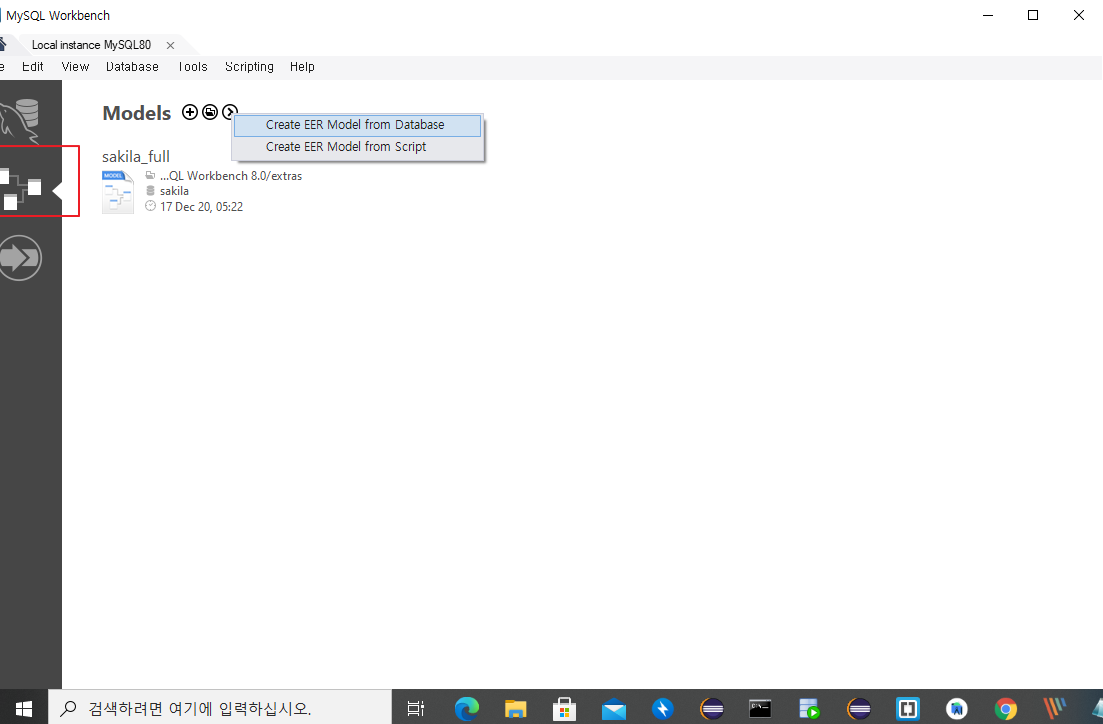Open the Edit menu
1103x724 pixels.
click(x=32, y=67)
